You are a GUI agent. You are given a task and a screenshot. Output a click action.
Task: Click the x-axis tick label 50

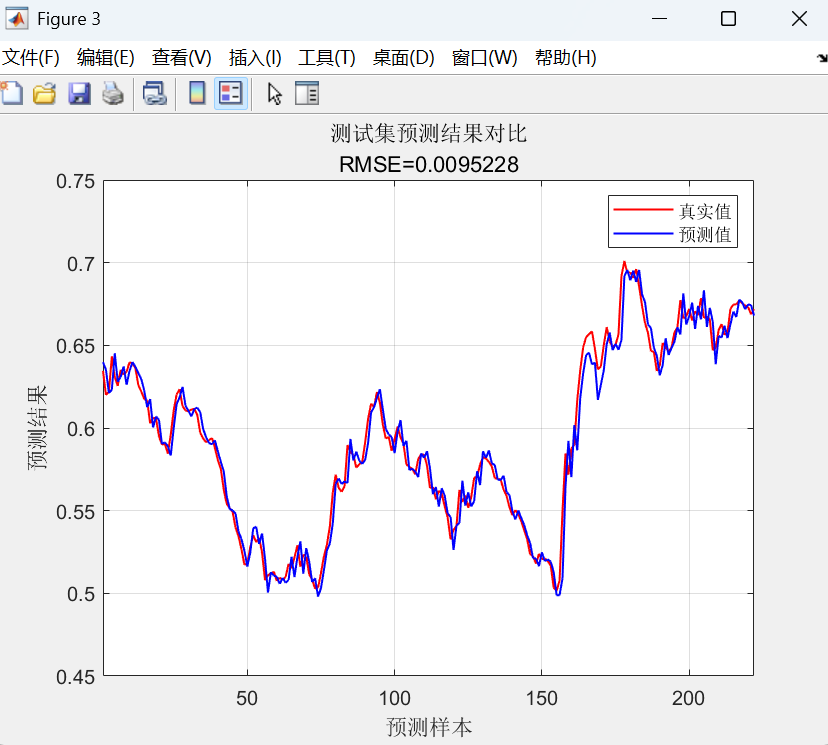pos(247,699)
